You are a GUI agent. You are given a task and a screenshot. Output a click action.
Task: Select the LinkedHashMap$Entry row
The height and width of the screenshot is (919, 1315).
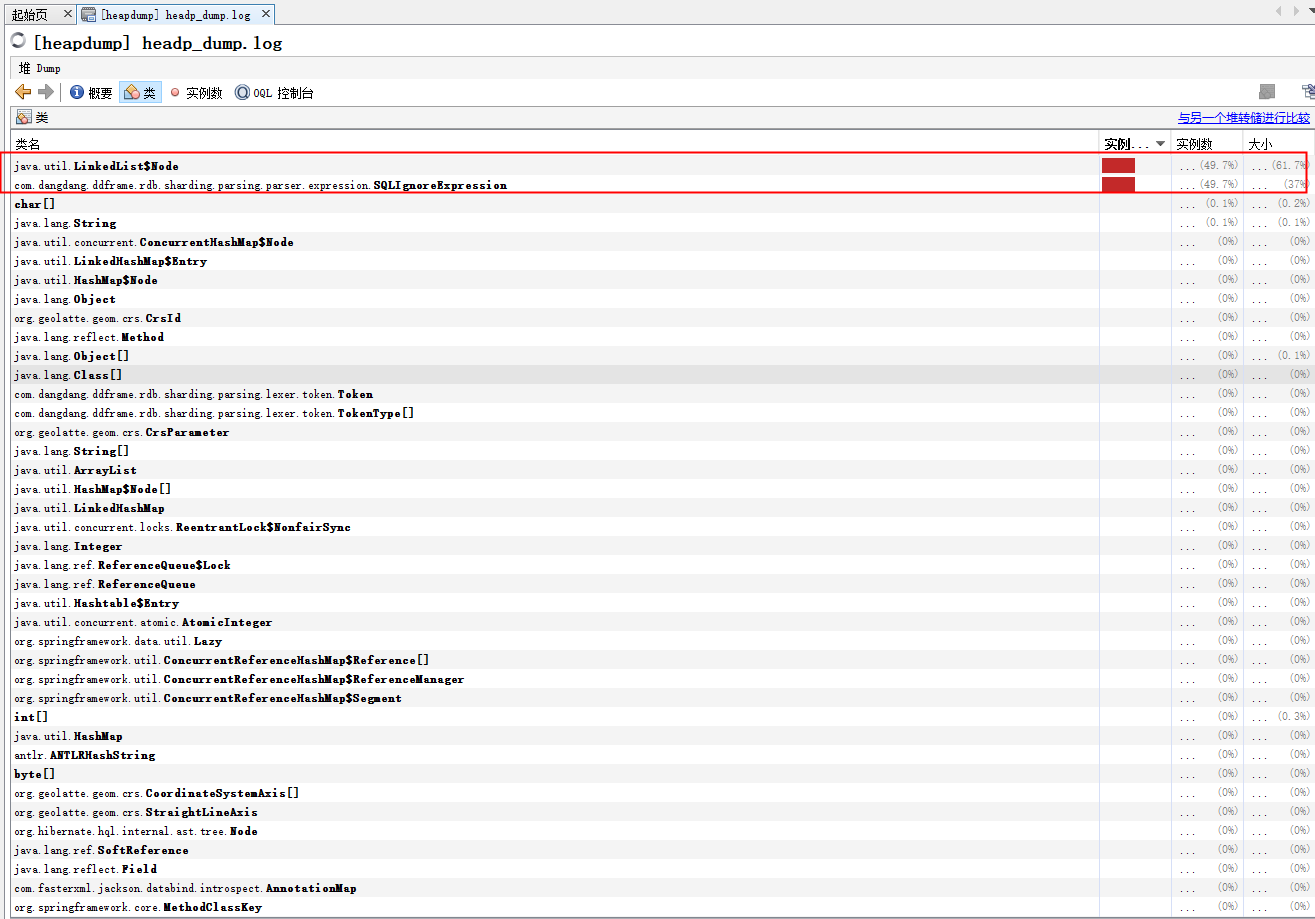660,261
